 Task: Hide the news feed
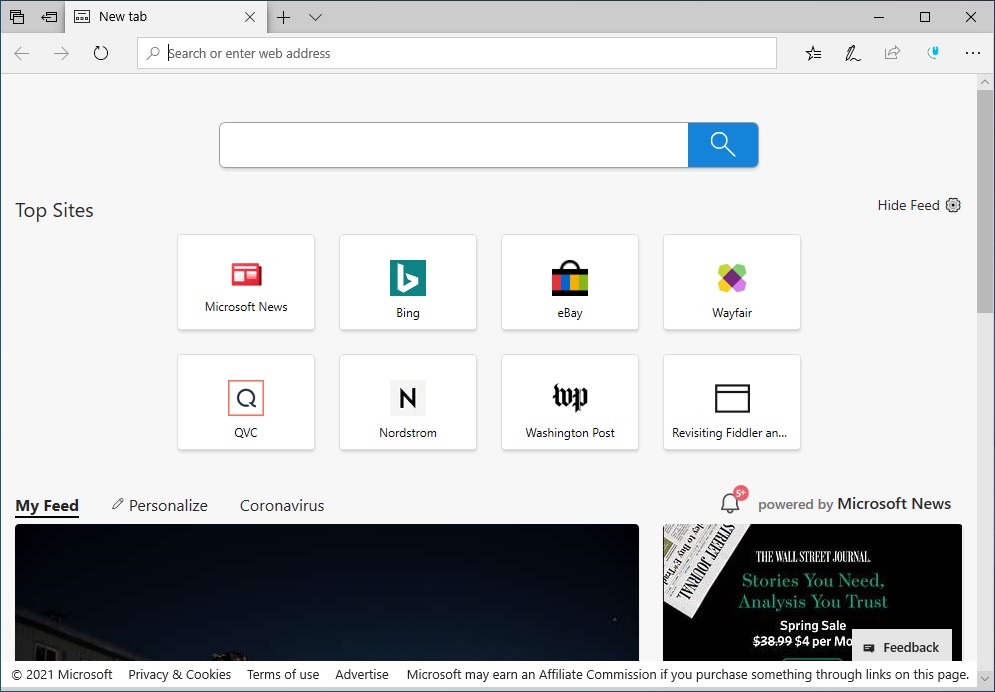click(908, 206)
